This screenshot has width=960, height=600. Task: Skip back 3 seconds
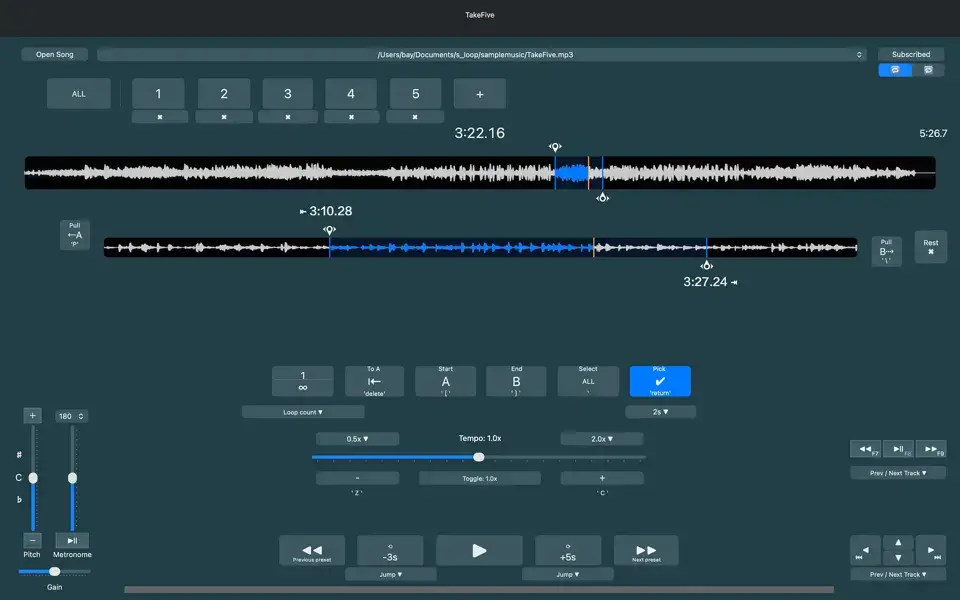(390, 550)
